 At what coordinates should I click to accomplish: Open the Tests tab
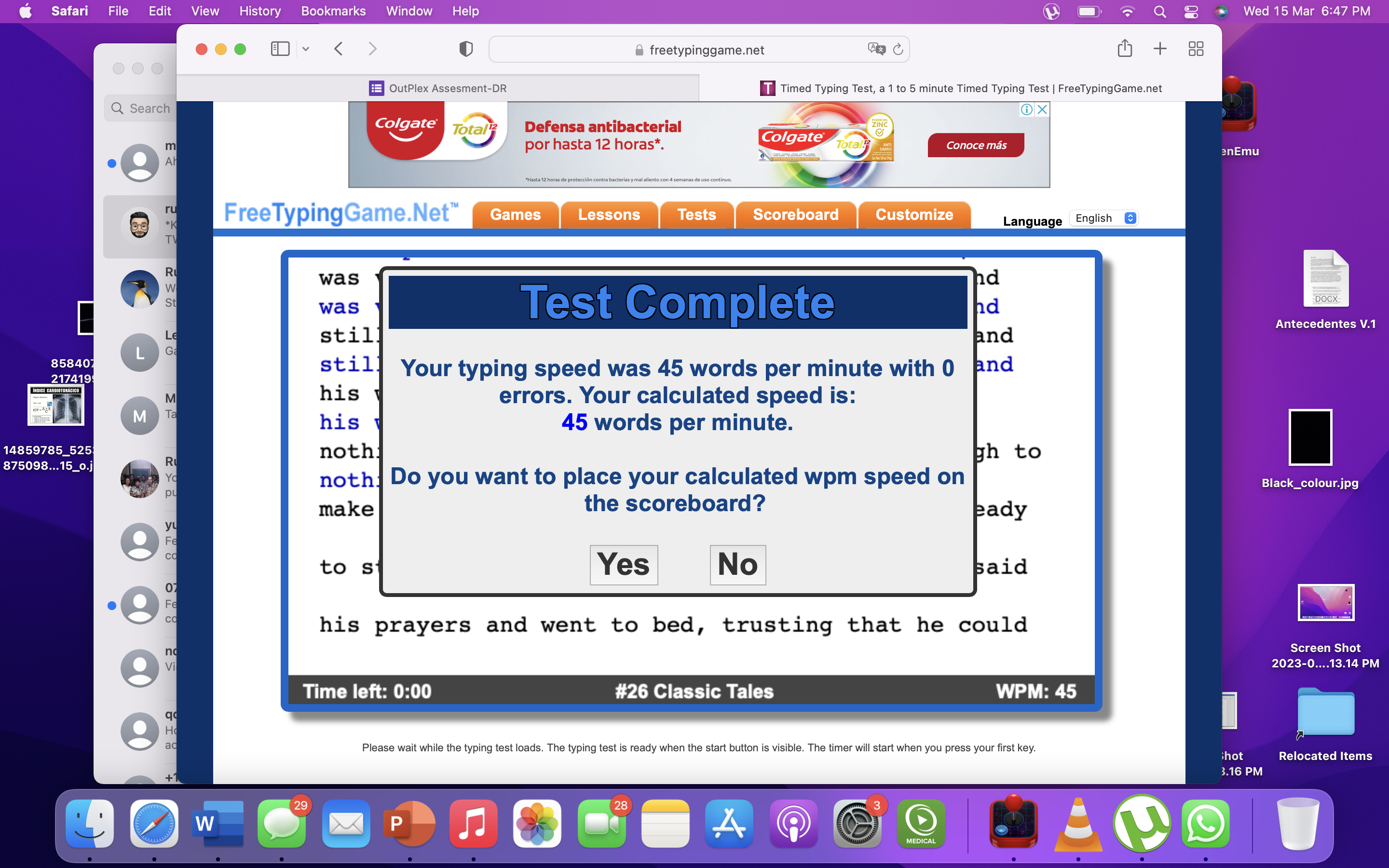pyautogui.click(x=697, y=215)
